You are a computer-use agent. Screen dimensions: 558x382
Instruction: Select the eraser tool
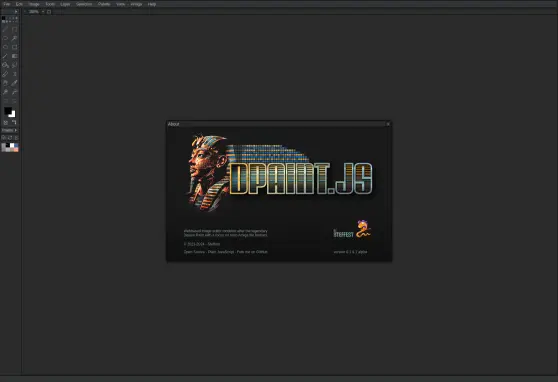pyautogui.click(x=5, y=74)
